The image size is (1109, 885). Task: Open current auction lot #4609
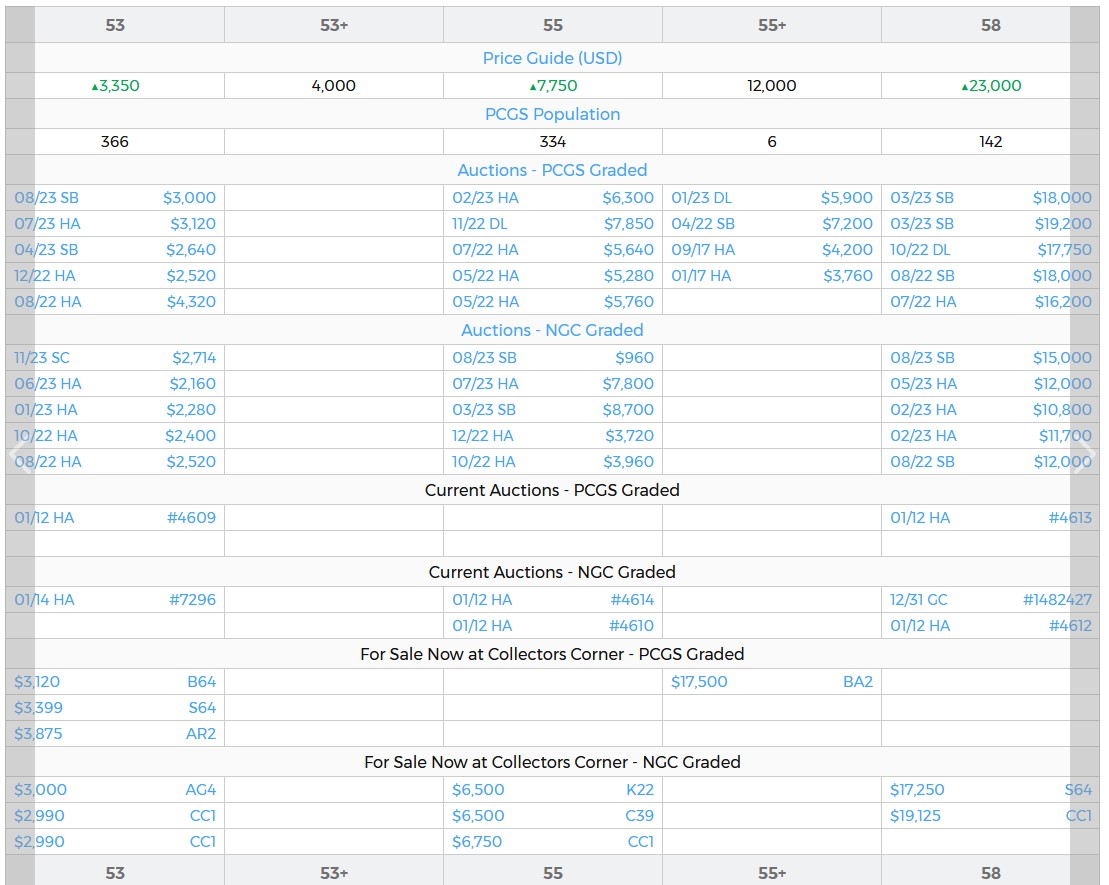[x=115, y=517]
